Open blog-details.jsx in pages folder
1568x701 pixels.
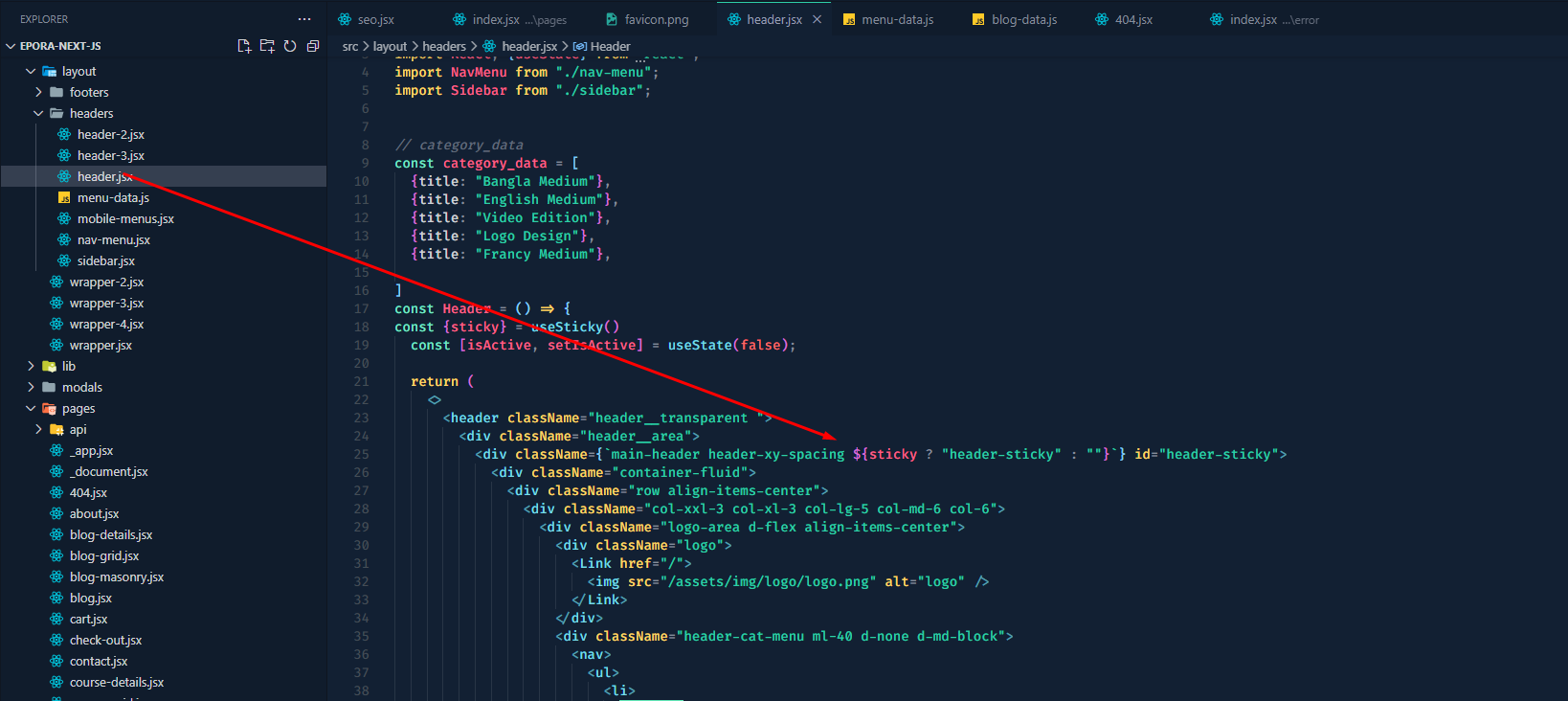tap(111, 534)
